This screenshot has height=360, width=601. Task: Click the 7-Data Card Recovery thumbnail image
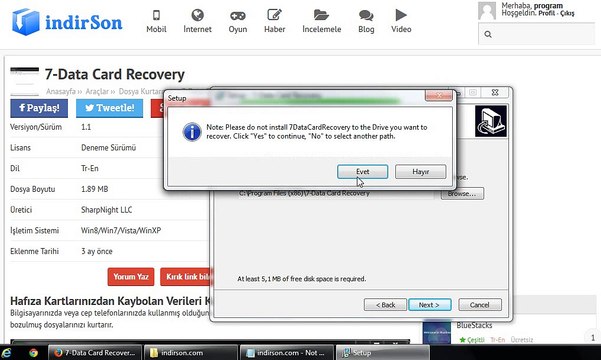tap(25, 81)
